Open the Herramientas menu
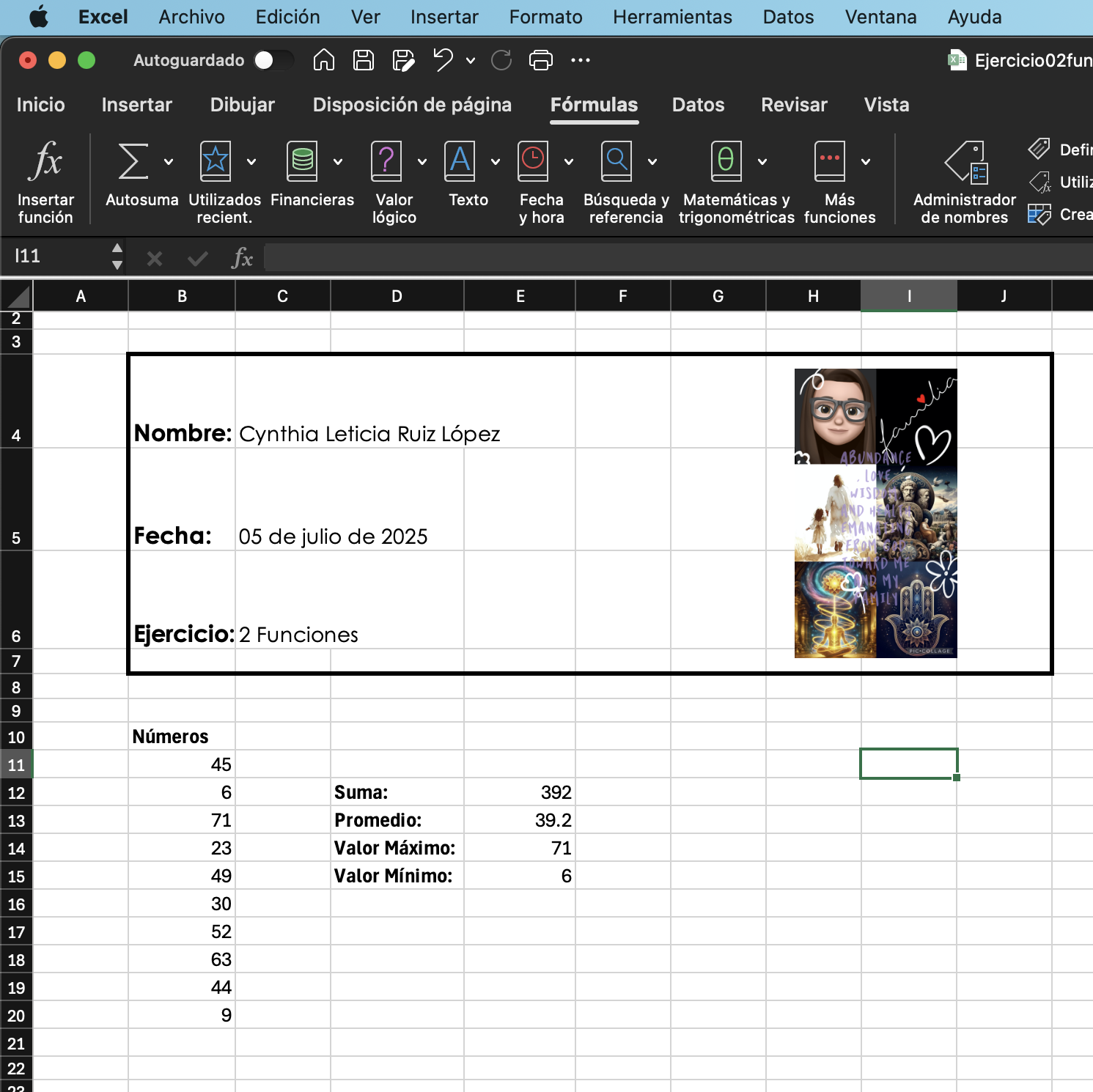Viewport: 1093px width, 1092px height. pyautogui.click(x=672, y=17)
